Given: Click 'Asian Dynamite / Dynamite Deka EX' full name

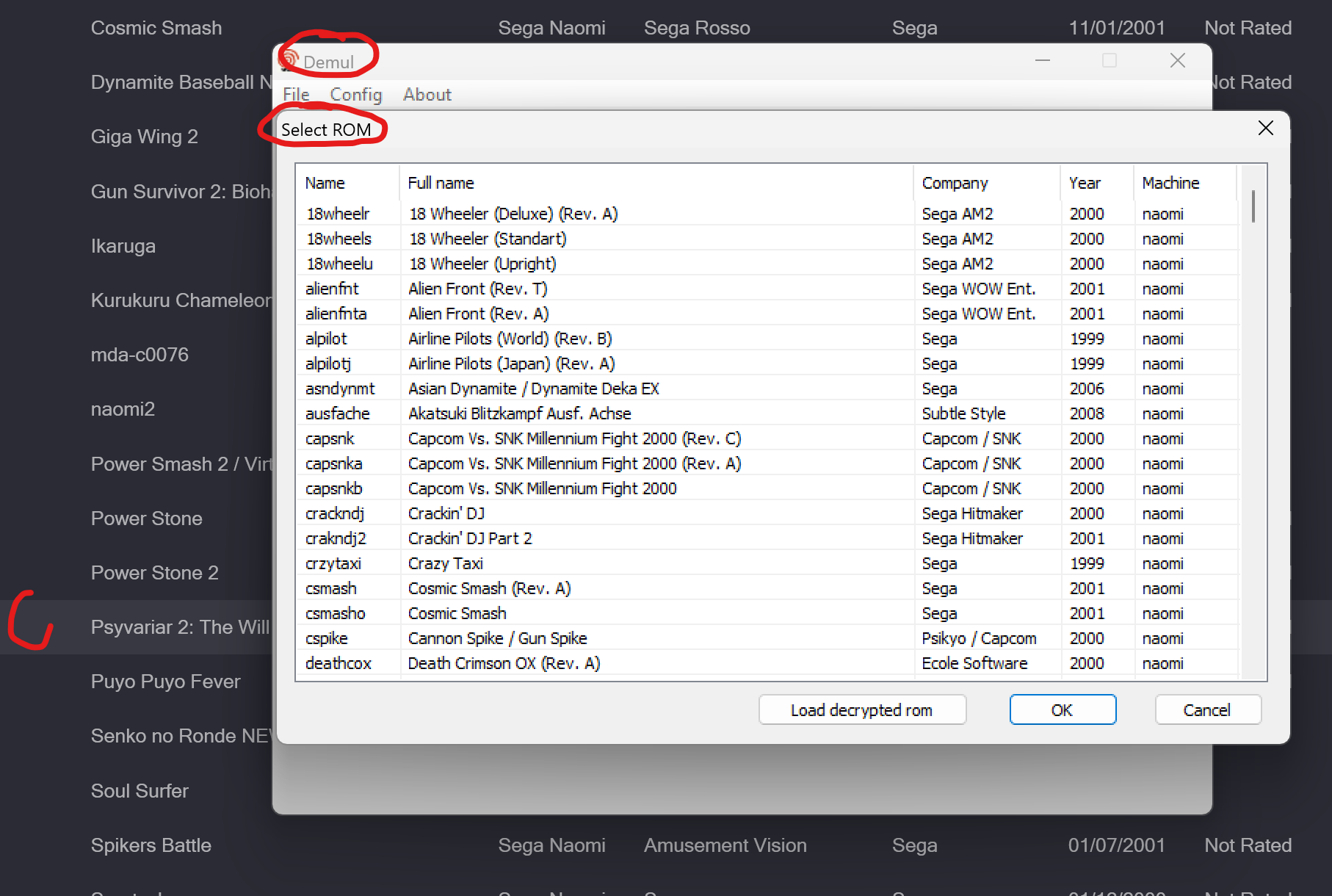Looking at the screenshot, I should click(x=534, y=389).
